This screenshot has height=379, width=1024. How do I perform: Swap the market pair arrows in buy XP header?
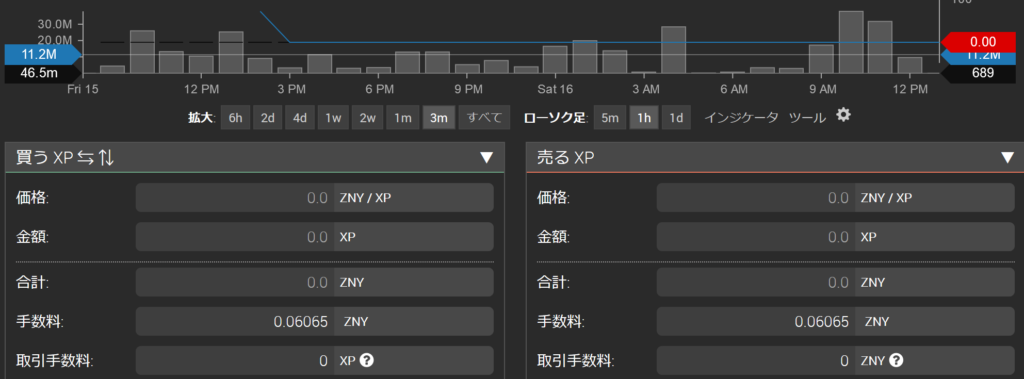(x=86, y=157)
